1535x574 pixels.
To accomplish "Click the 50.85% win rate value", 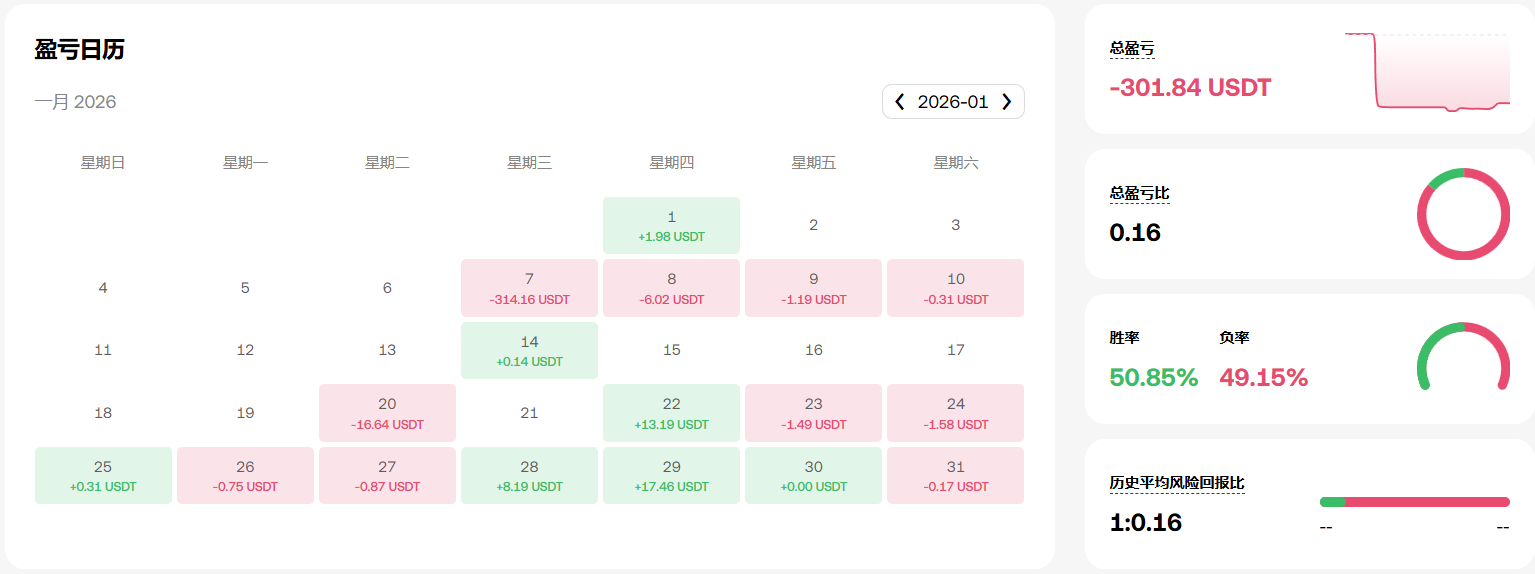I will click(1154, 377).
